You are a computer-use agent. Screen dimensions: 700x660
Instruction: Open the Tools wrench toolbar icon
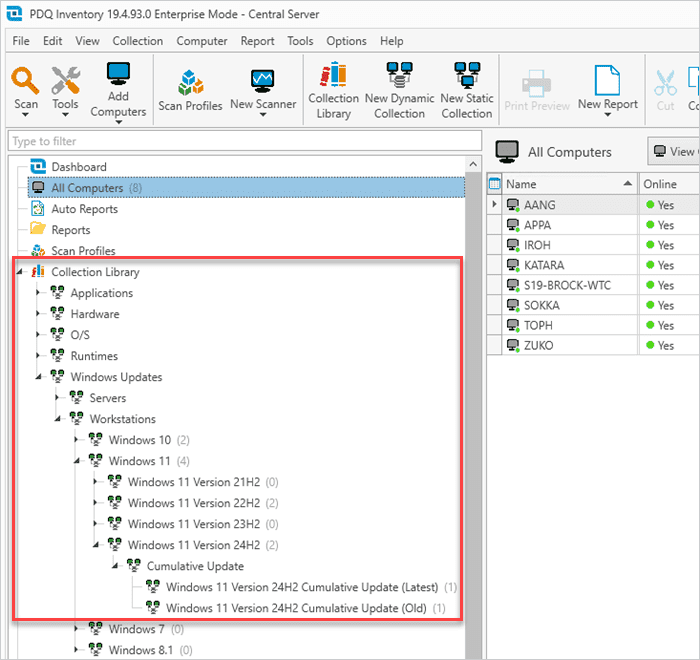point(66,80)
